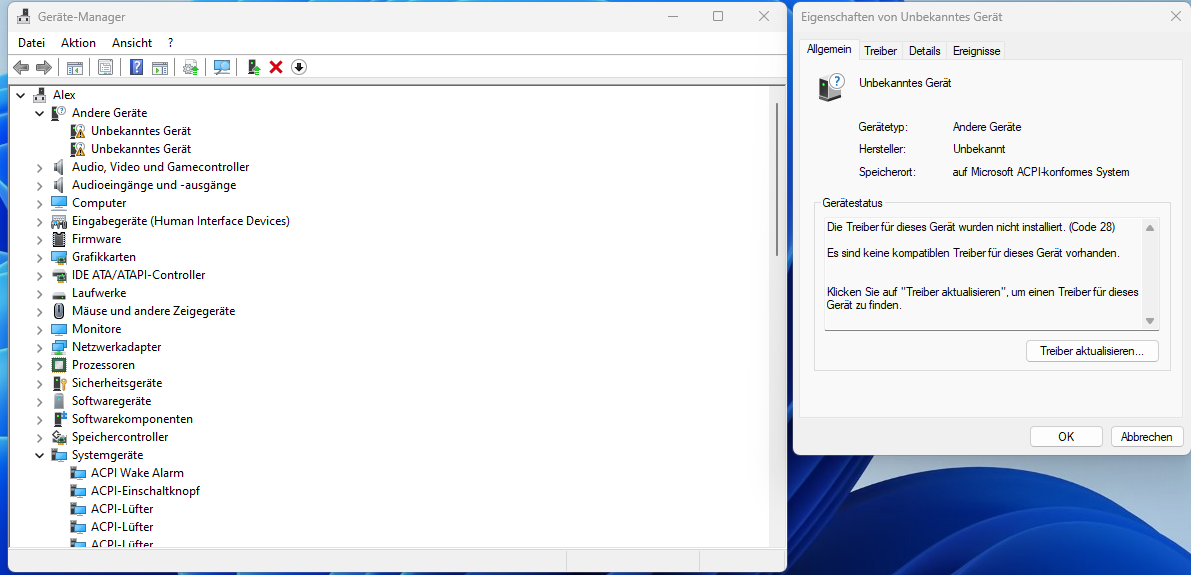Click the Treiber aktualisieren... button

pos(1092,351)
